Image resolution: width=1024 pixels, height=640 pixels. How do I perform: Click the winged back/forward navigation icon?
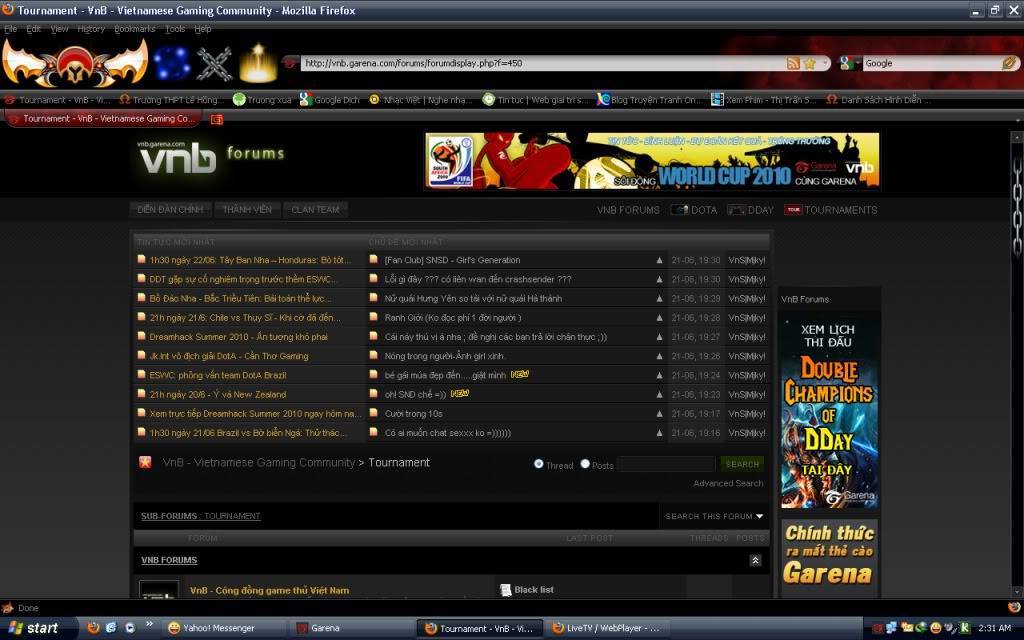(75, 63)
